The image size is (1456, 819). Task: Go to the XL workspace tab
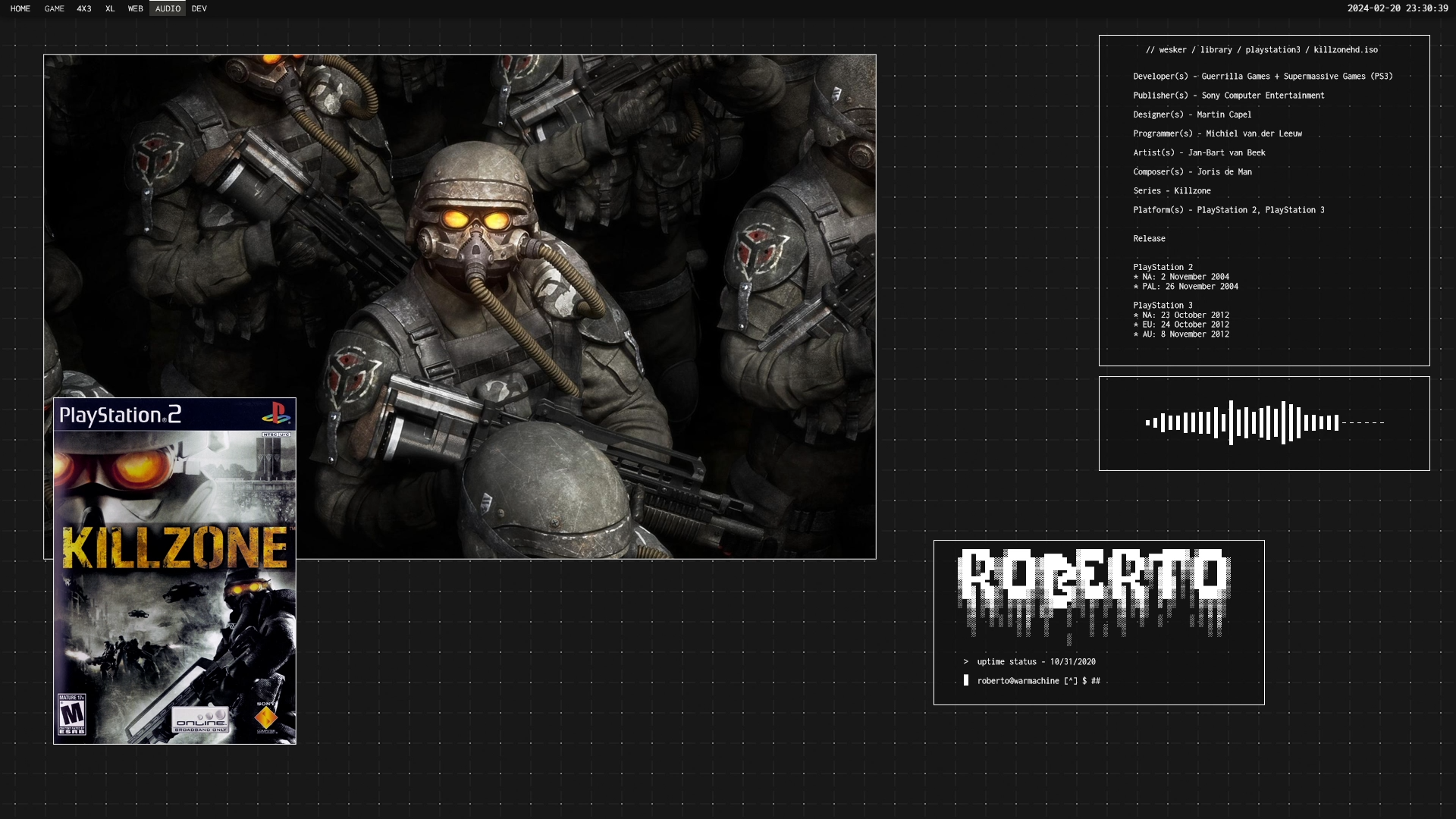tap(110, 8)
